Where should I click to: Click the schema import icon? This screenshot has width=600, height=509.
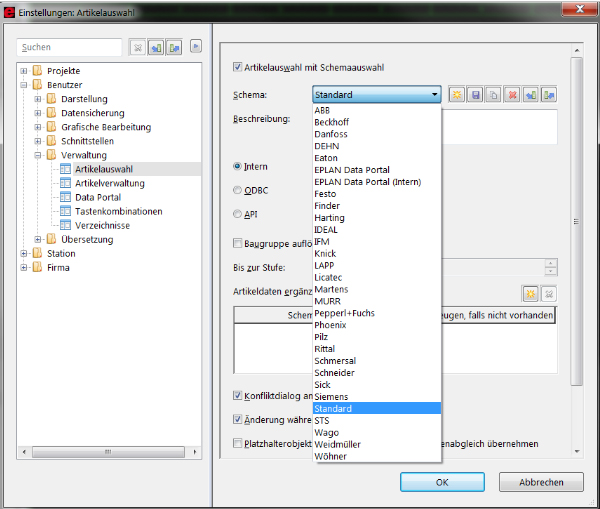coord(531,95)
